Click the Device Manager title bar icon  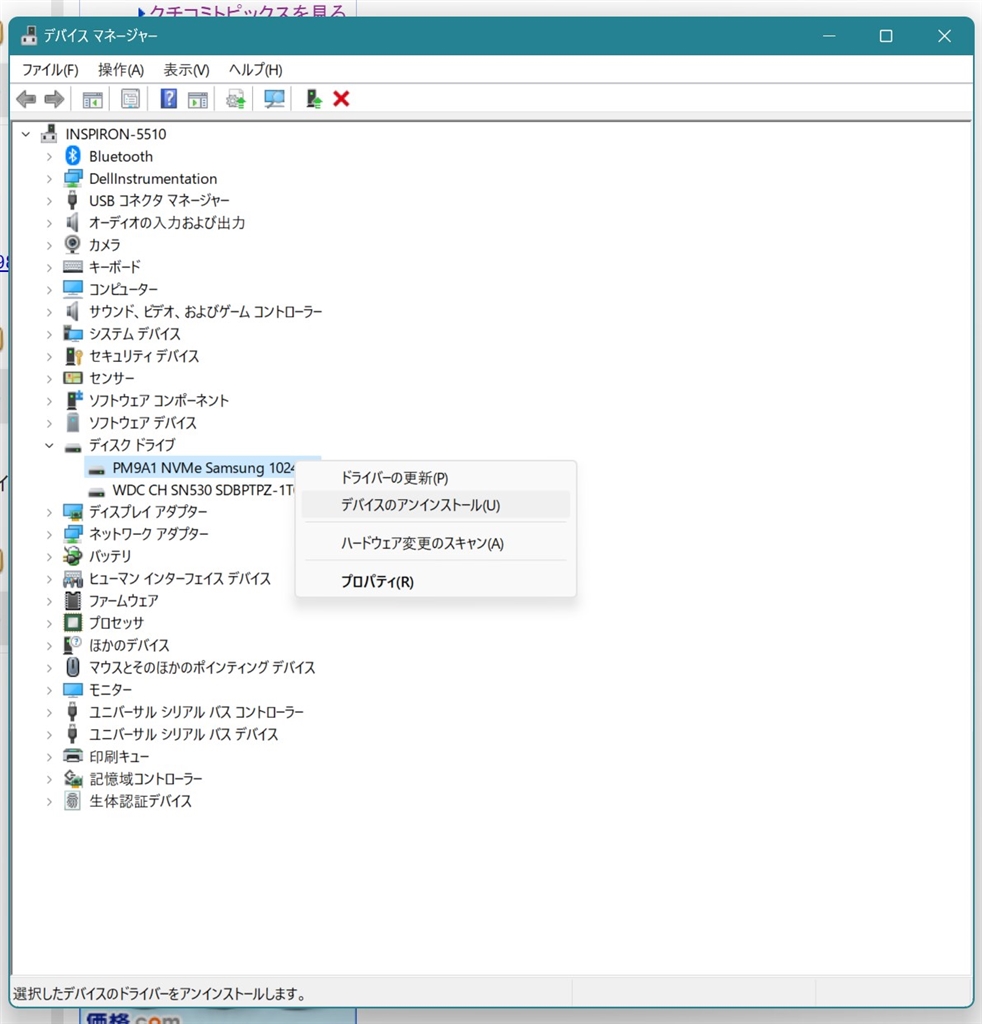(x=29, y=35)
